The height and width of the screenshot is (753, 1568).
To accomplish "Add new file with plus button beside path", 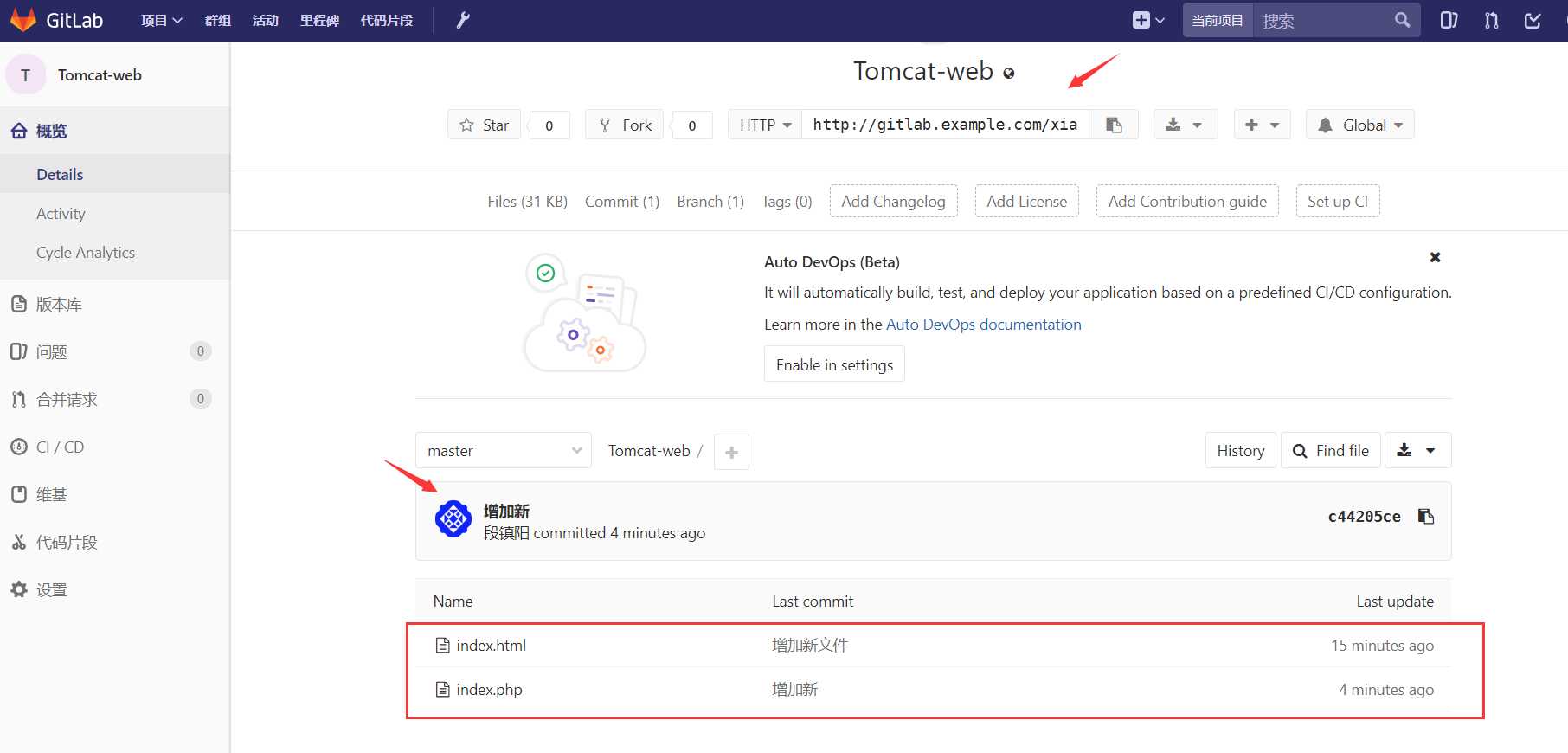I will pyautogui.click(x=731, y=452).
